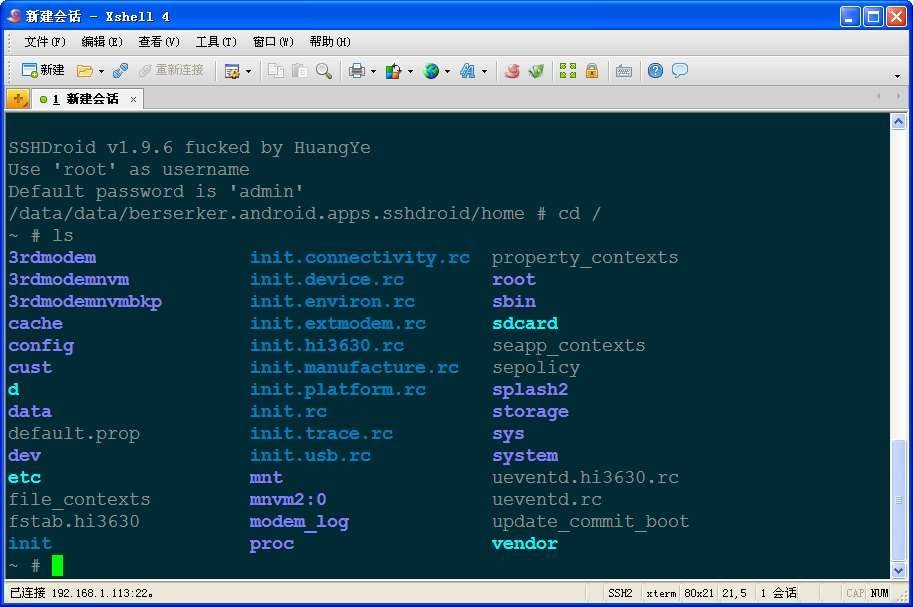This screenshot has height=607, width=913.
Task: Open the 文件(F) menu
Action: [x=45, y=42]
